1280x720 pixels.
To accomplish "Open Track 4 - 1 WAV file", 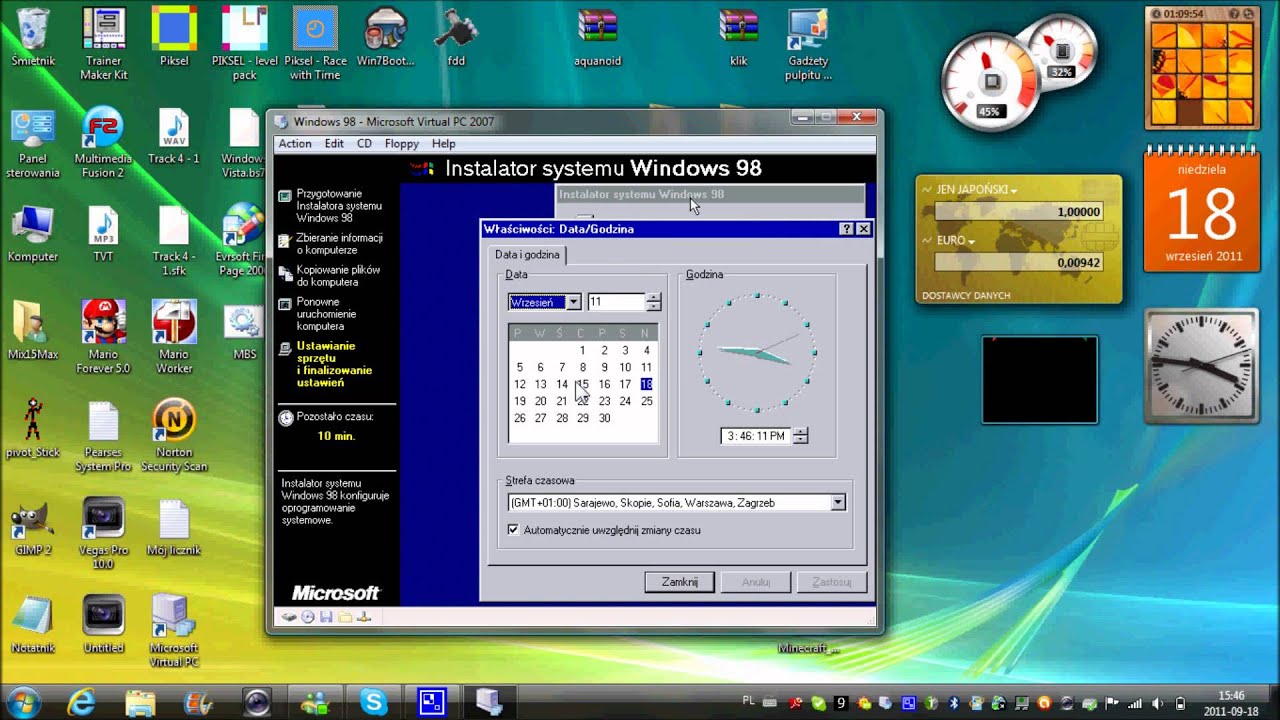I will click(174, 135).
